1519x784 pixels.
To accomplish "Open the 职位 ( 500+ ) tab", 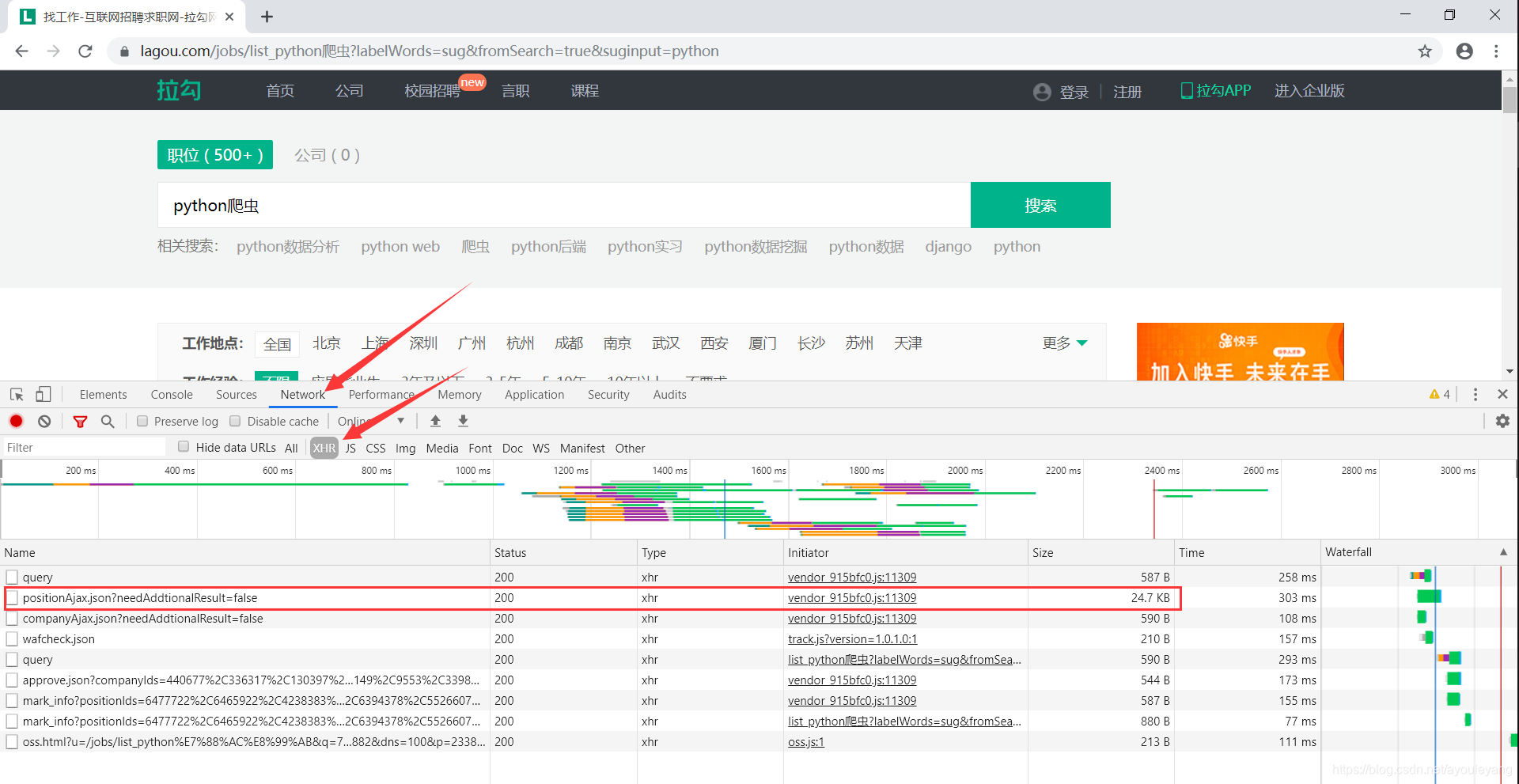I will tap(215, 154).
